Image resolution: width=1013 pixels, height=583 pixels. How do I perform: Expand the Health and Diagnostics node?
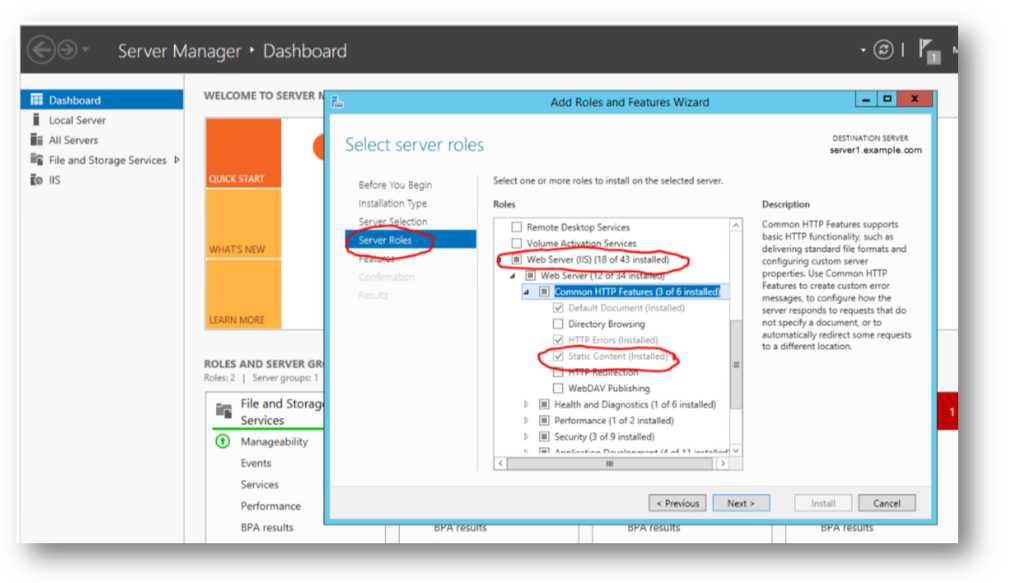pos(527,404)
